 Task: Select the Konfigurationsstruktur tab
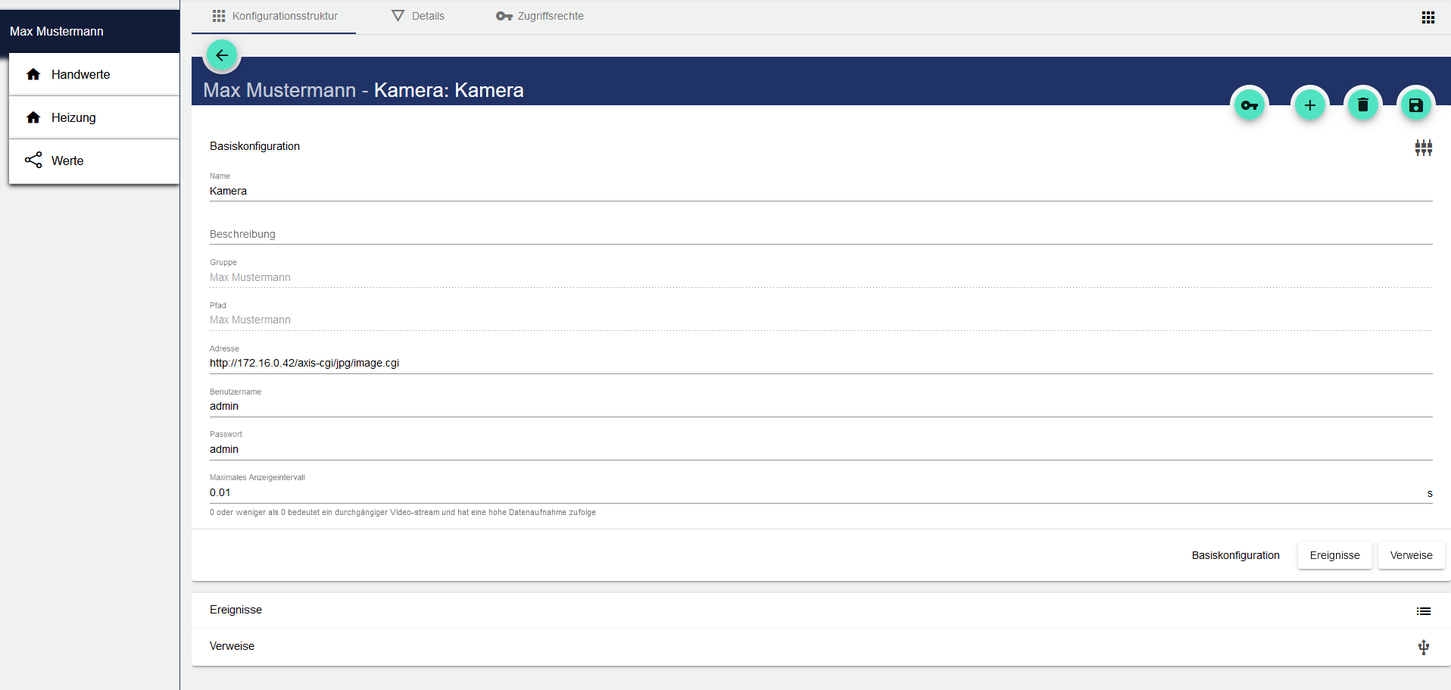[x=275, y=16]
